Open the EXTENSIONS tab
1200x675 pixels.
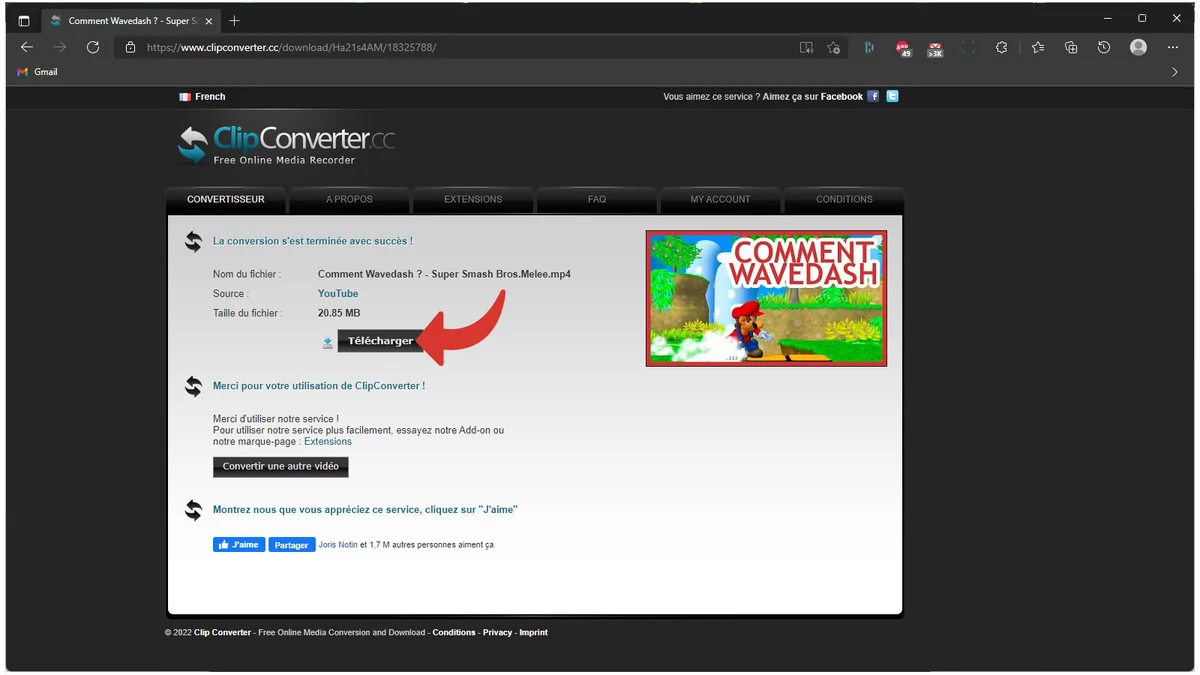click(473, 199)
